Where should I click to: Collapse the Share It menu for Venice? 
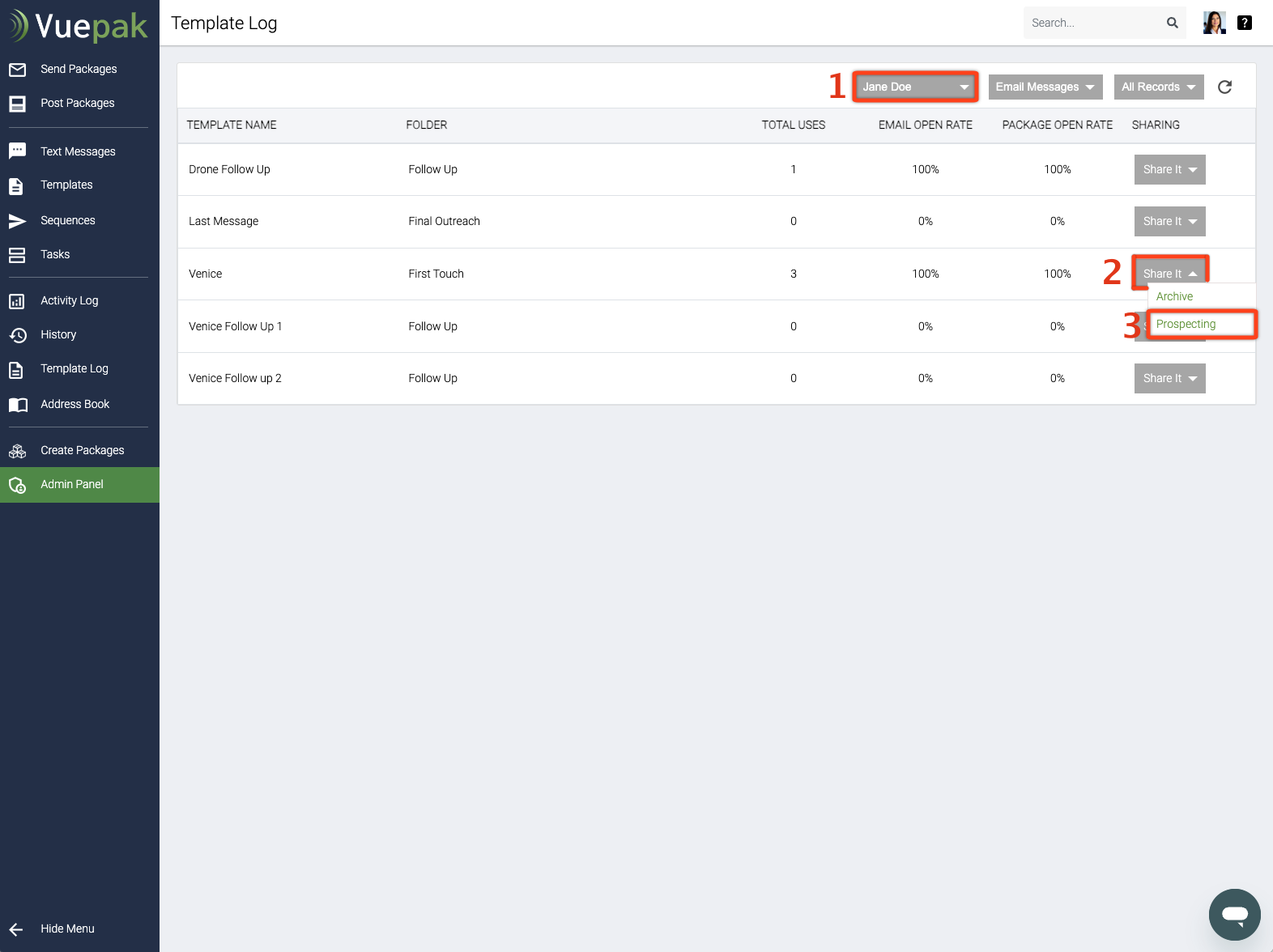click(x=1169, y=274)
